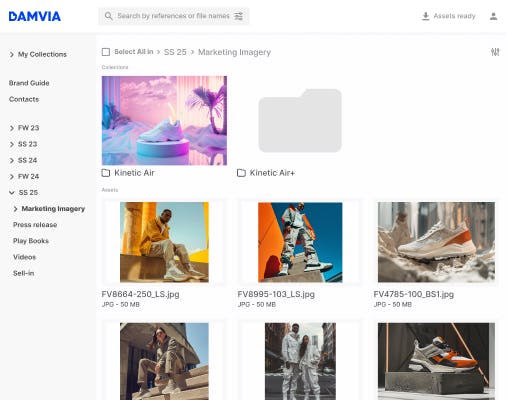Open Sell-in section

(23, 273)
